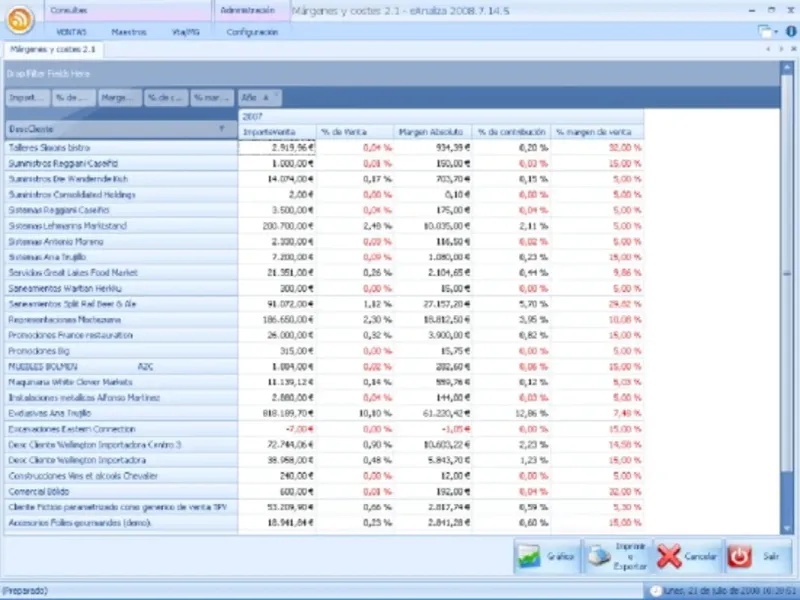Close the document tab with the small X

tap(793, 49)
